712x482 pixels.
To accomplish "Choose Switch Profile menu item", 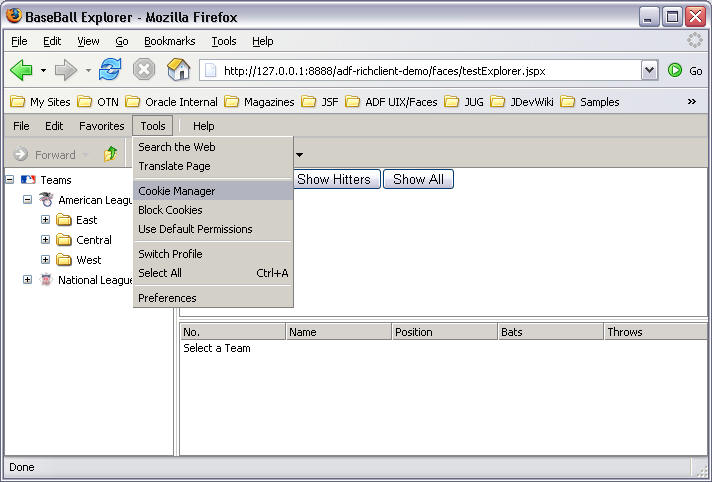I will [213, 254].
